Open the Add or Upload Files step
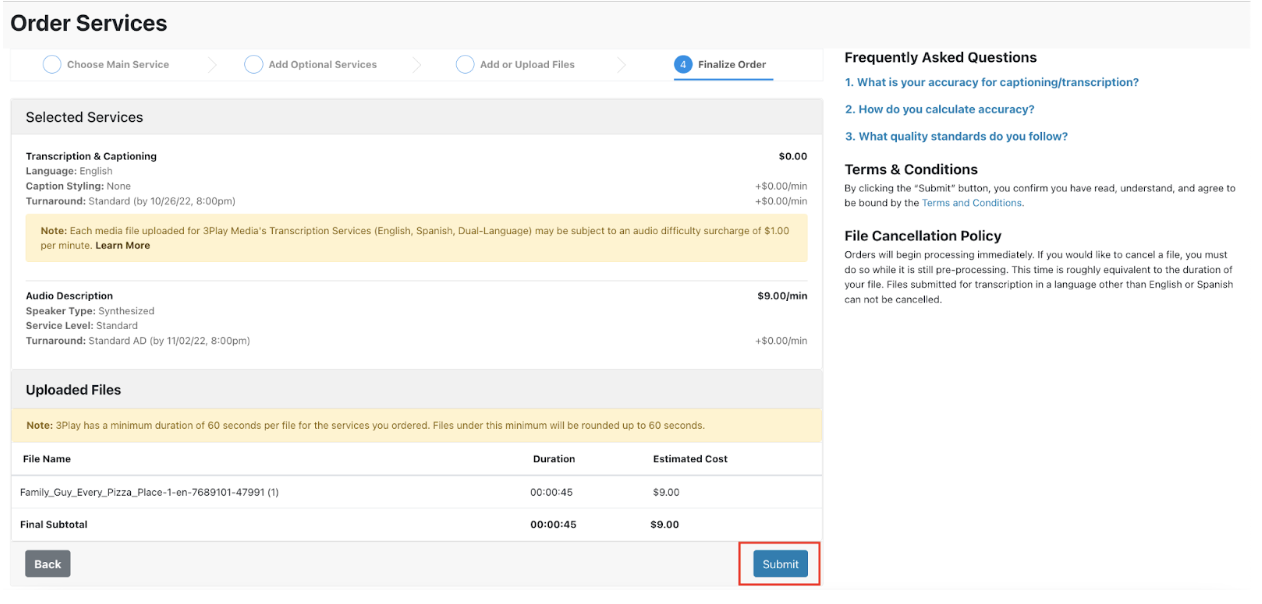Screen dimensions: 1262x604 pos(516,64)
